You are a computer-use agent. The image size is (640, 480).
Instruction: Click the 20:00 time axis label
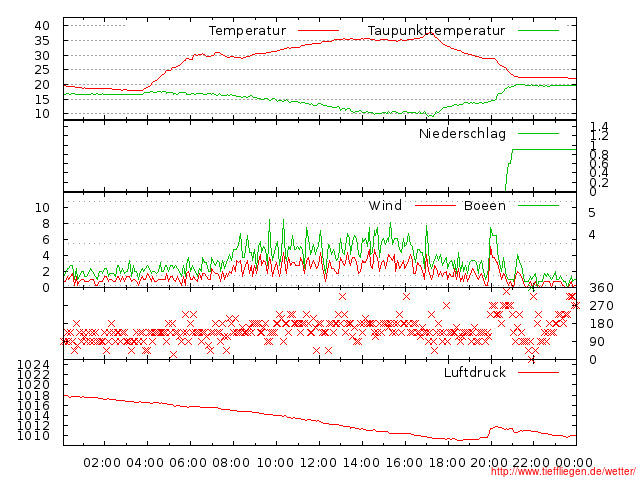click(x=489, y=463)
